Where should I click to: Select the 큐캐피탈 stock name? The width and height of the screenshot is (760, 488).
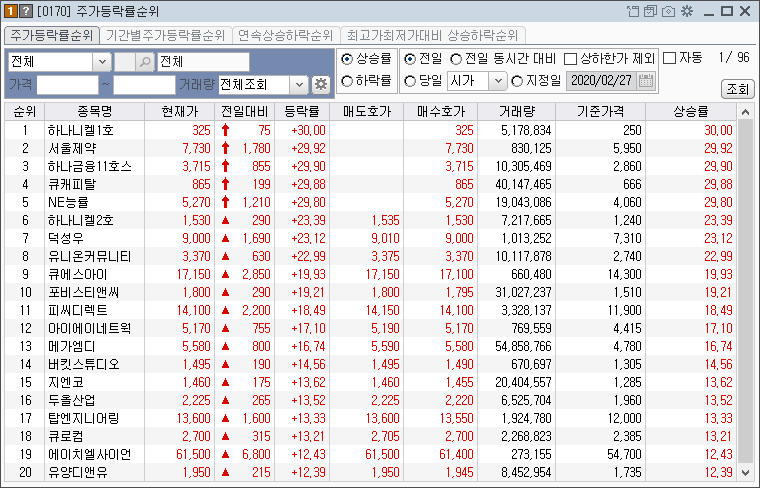72,184
